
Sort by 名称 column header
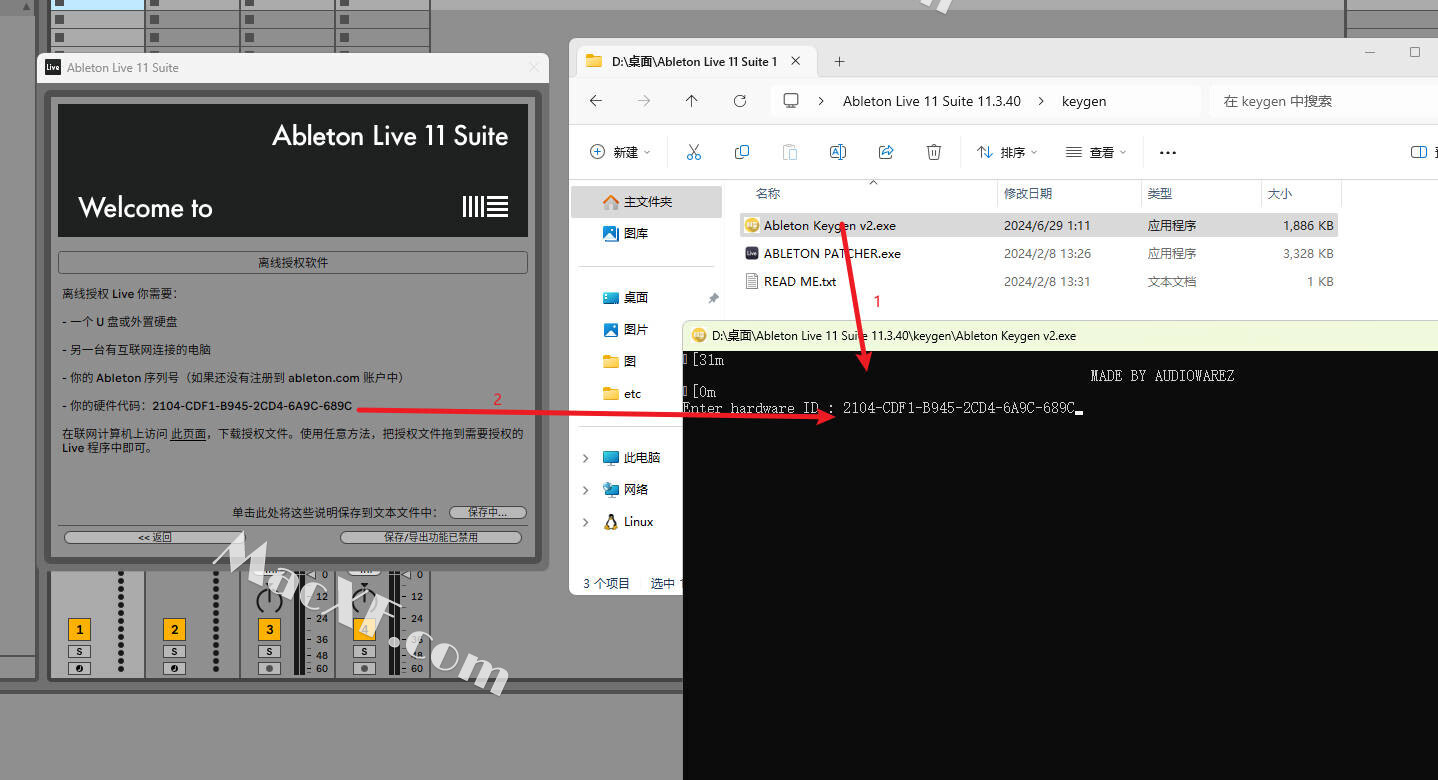[768, 194]
